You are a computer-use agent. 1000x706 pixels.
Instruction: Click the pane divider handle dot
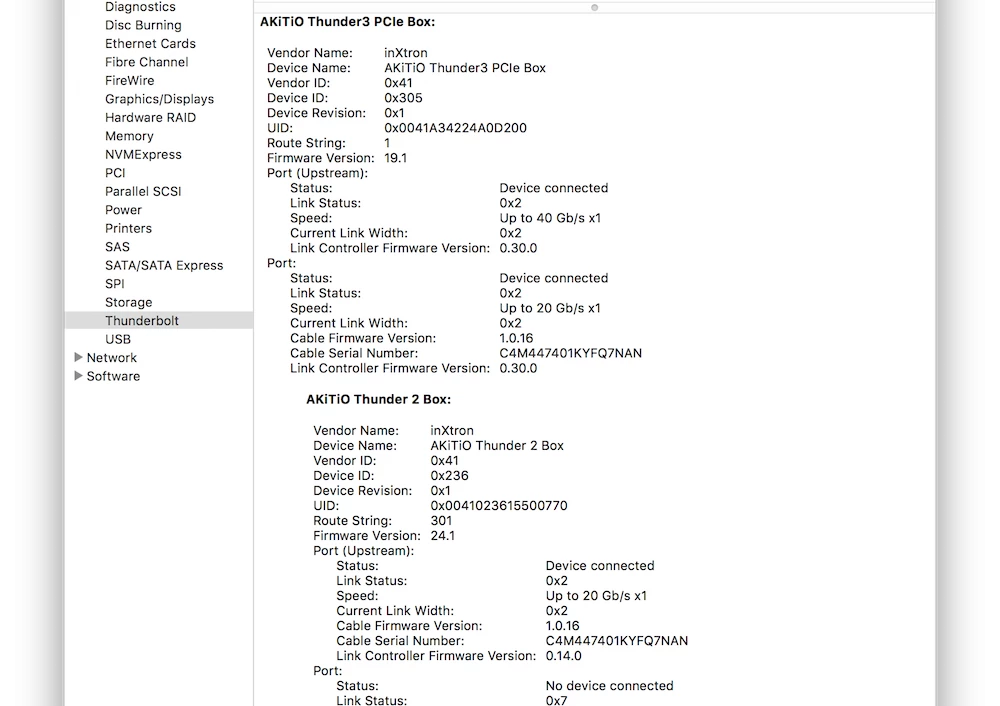coord(594,8)
